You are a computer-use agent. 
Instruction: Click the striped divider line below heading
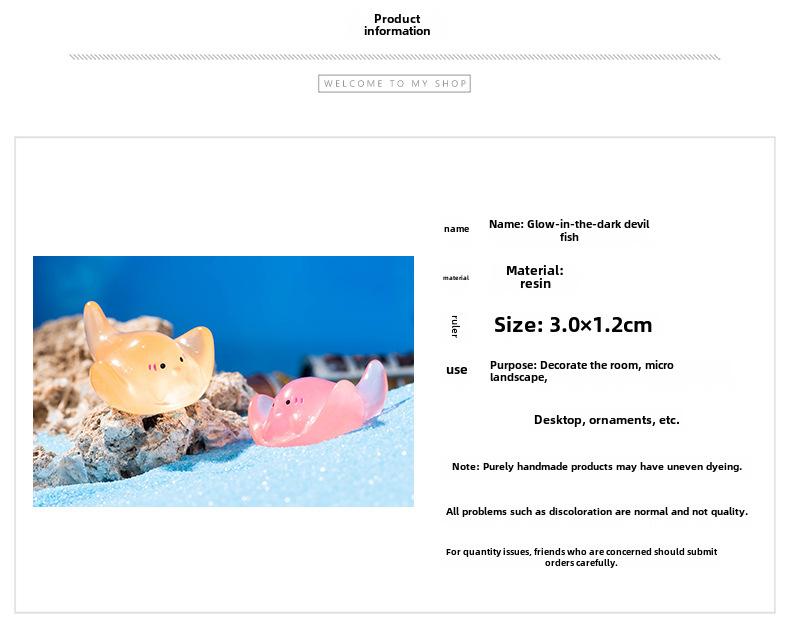[394, 57]
